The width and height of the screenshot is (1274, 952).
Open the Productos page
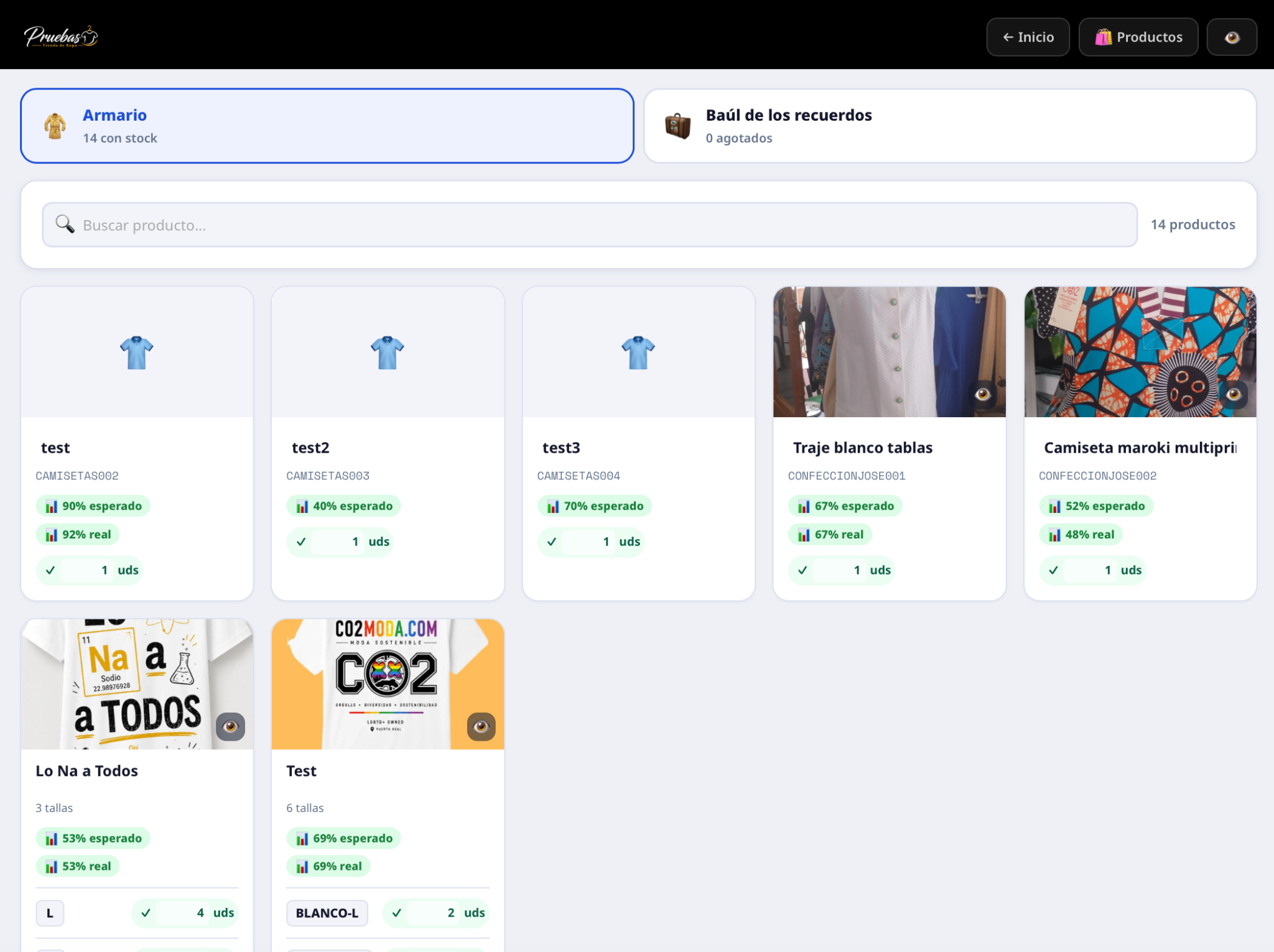(x=1138, y=37)
